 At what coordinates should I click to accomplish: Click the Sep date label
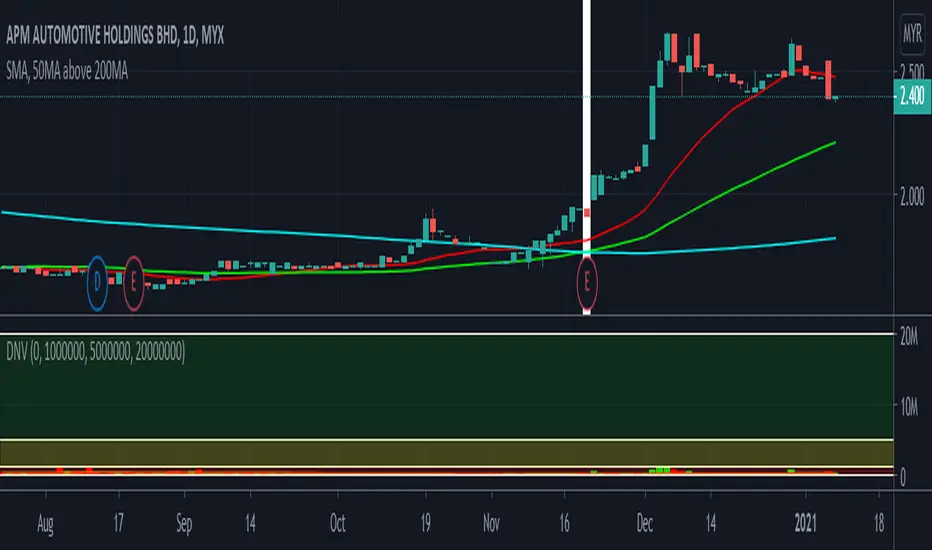[x=184, y=523]
